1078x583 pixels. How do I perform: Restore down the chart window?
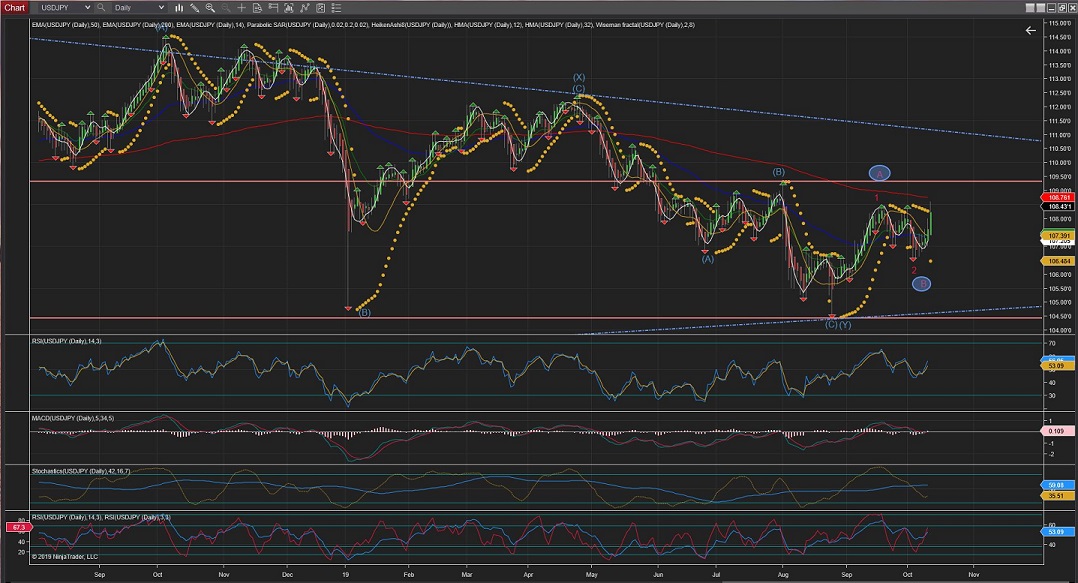[x=1062, y=8]
